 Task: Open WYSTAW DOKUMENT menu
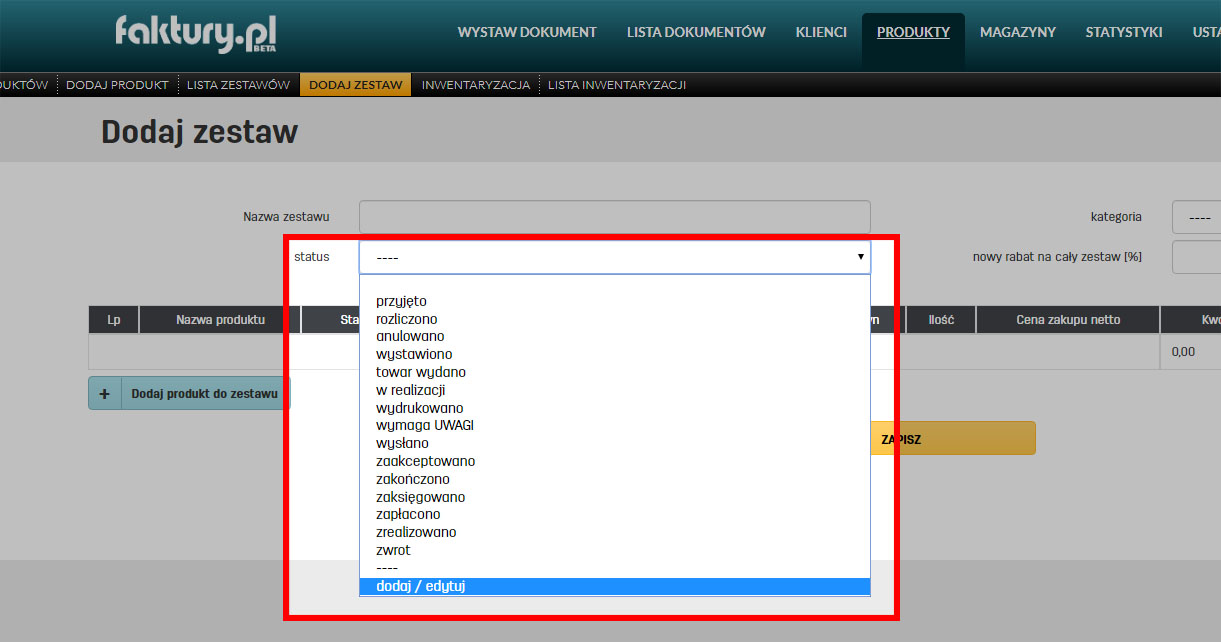(x=527, y=32)
